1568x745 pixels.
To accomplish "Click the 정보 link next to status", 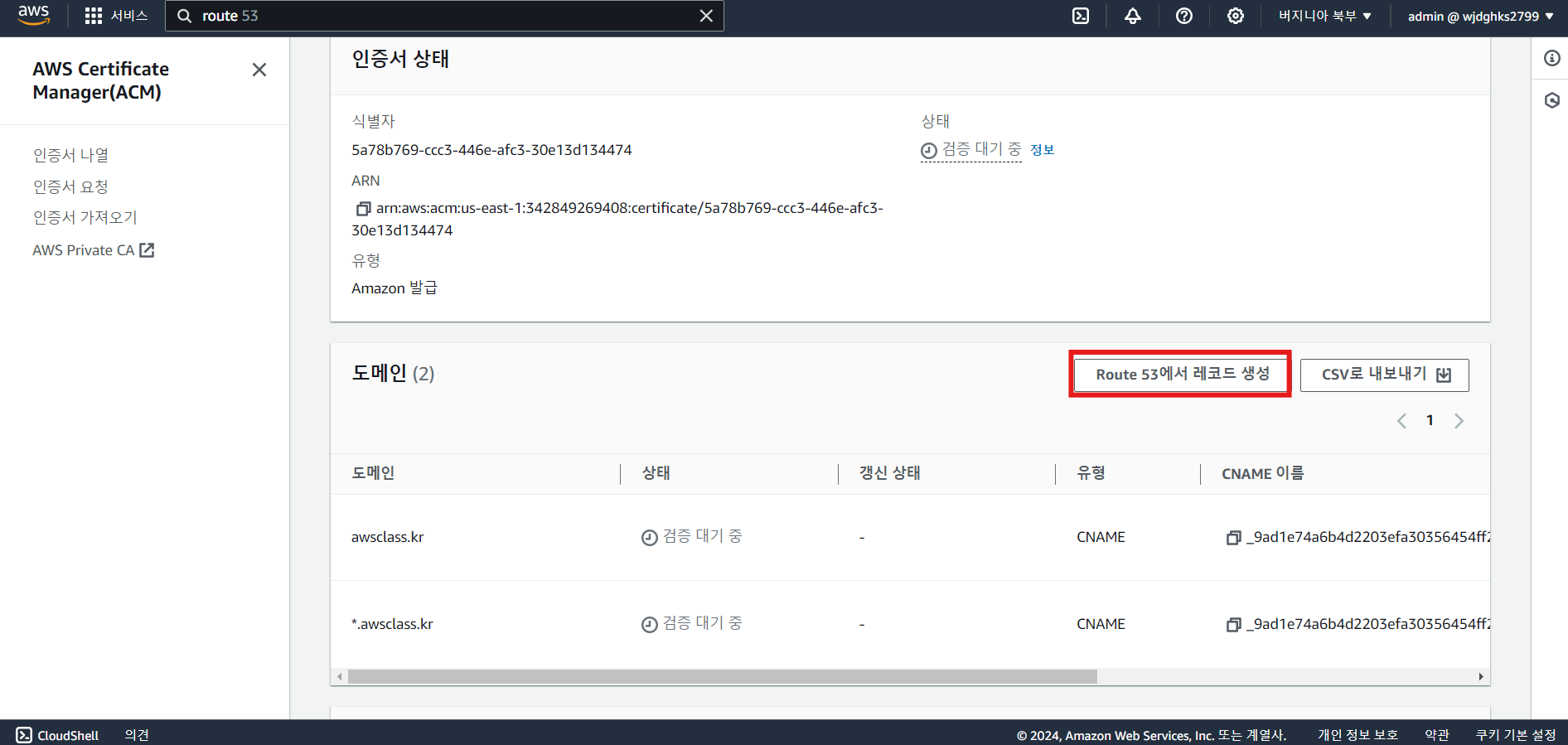I will [1042, 150].
